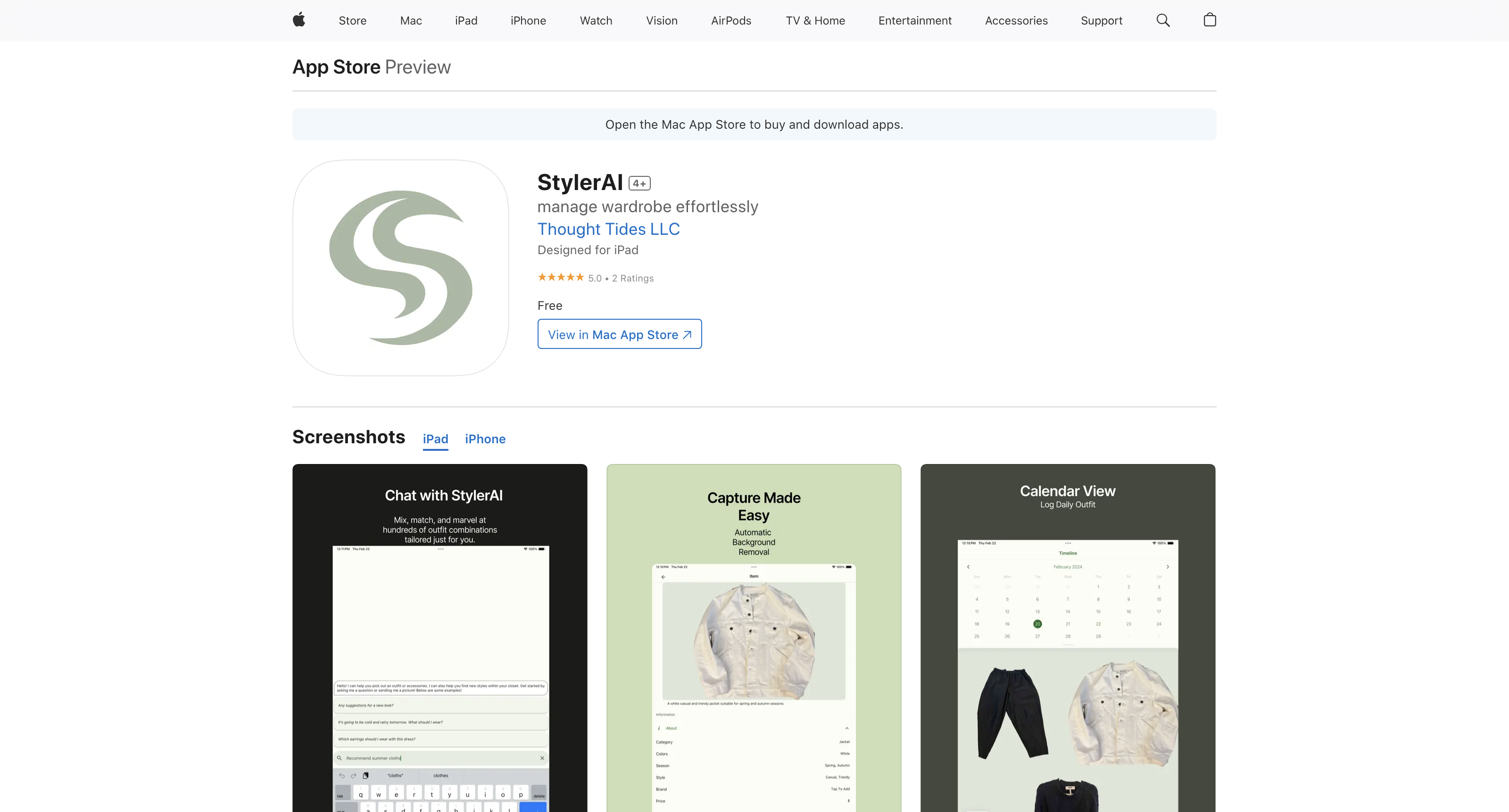Open the Chat with StylerAI screenshot
The width and height of the screenshot is (1509, 812).
pyautogui.click(x=440, y=638)
